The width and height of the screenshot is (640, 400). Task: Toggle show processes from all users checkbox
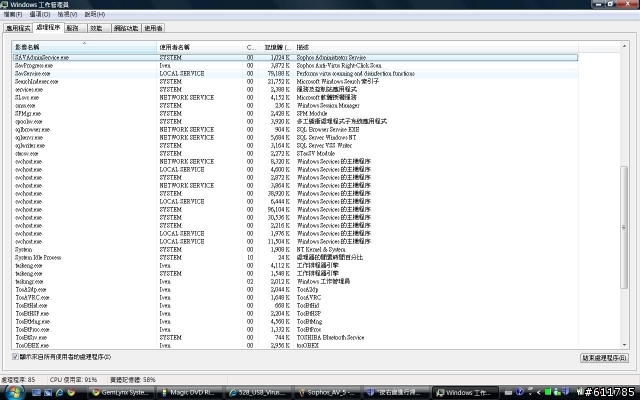point(16,357)
